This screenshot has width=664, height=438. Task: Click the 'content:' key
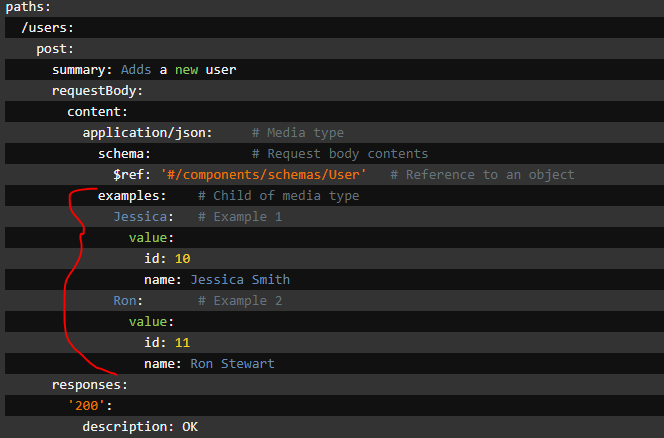click(97, 112)
